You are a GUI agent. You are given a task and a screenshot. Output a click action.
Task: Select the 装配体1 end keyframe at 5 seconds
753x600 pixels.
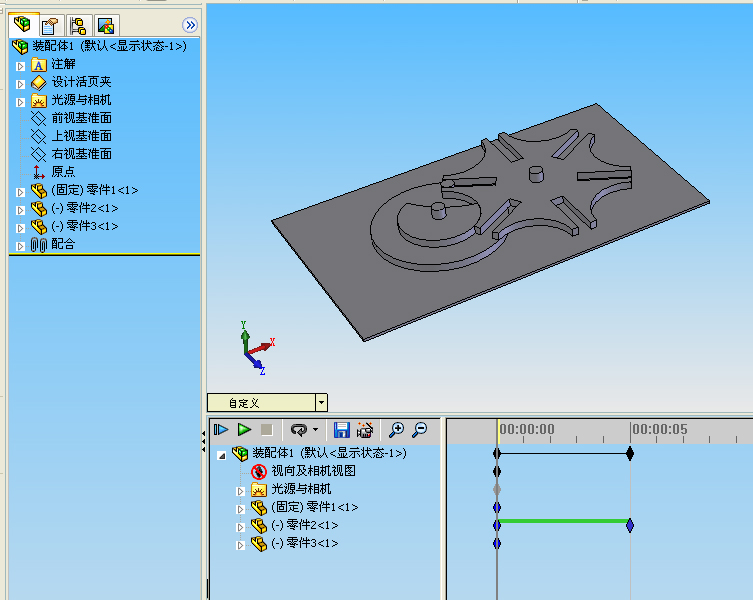(x=630, y=453)
